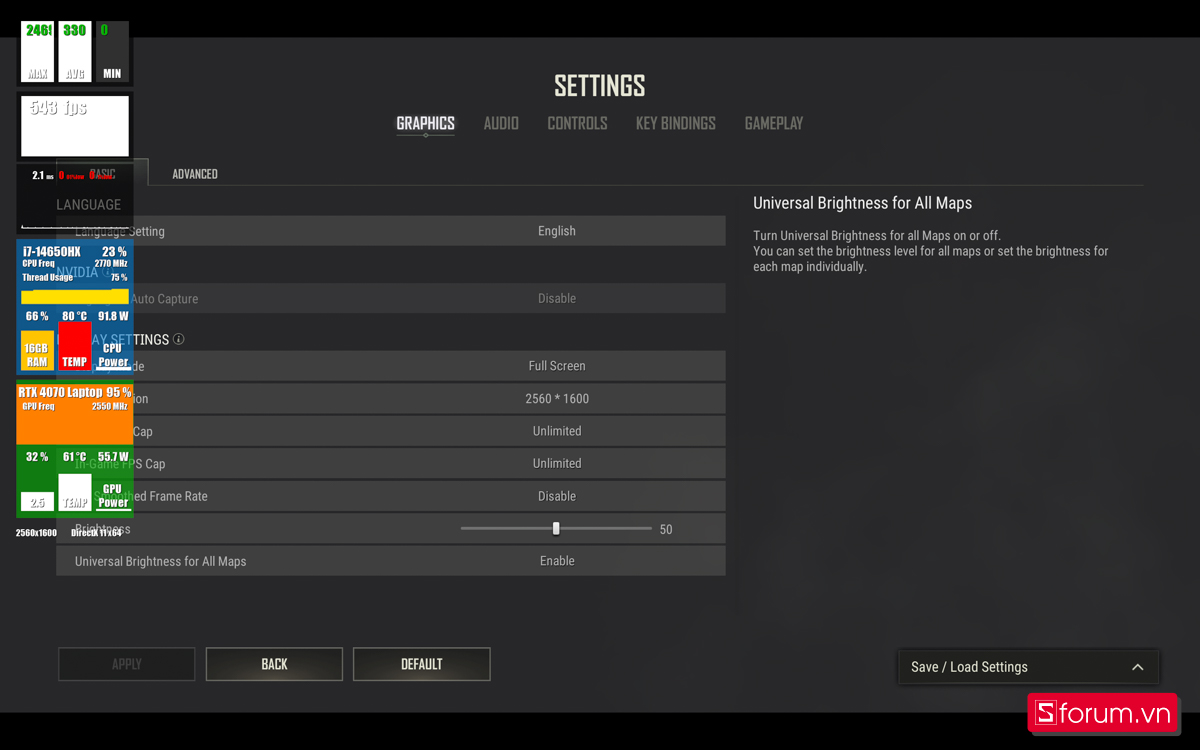Click the info icon beside DISPLAY SETTINGS

[x=179, y=339]
